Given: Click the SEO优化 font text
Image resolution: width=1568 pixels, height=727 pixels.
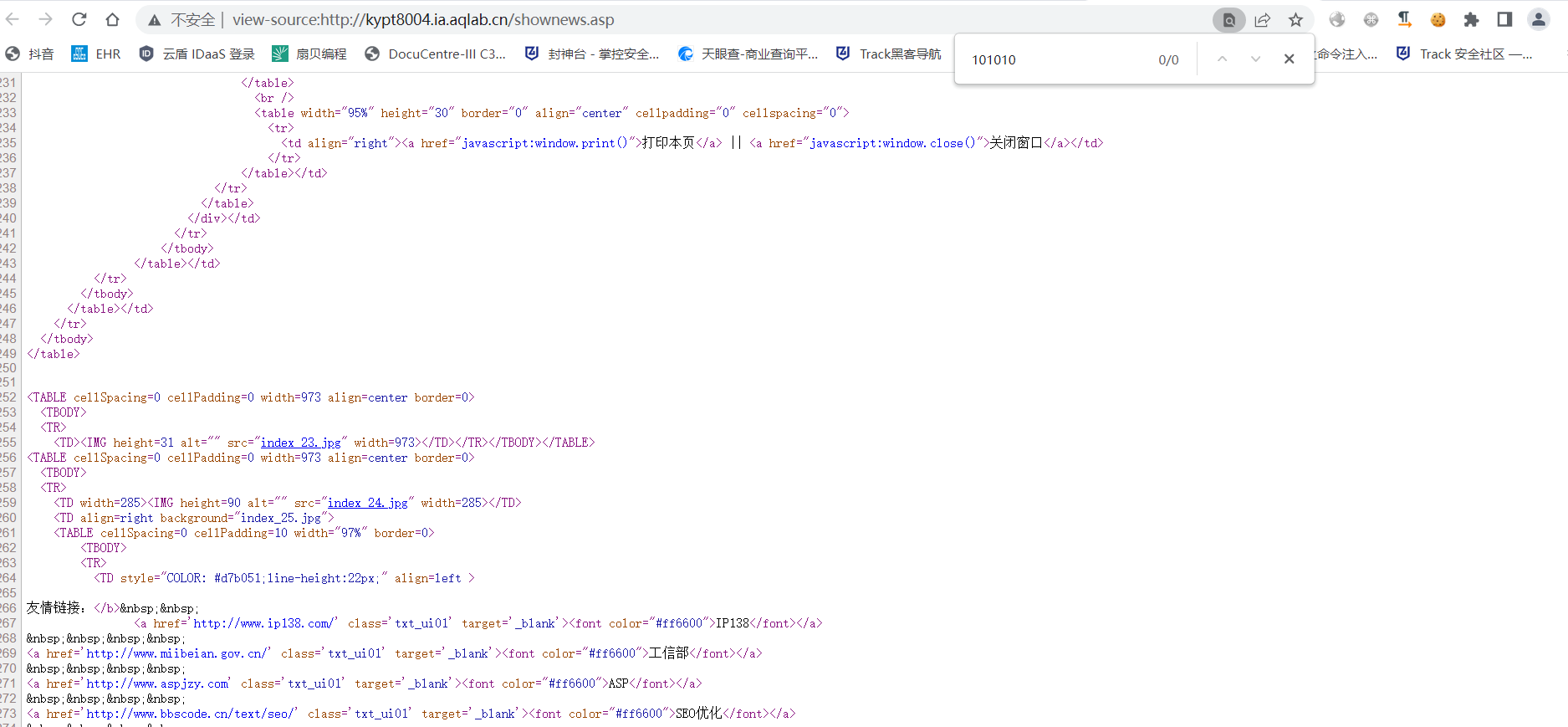Looking at the screenshot, I should click(698, 714).
